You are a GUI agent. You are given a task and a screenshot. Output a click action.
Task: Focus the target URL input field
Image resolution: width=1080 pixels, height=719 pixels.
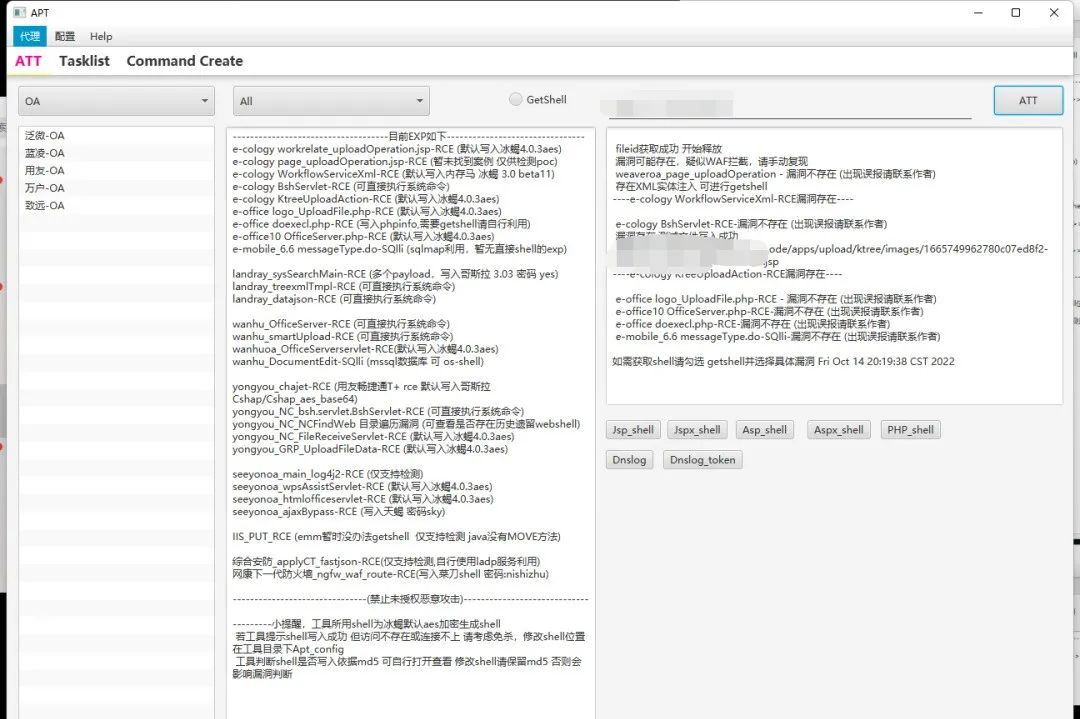tap(785, 105)
